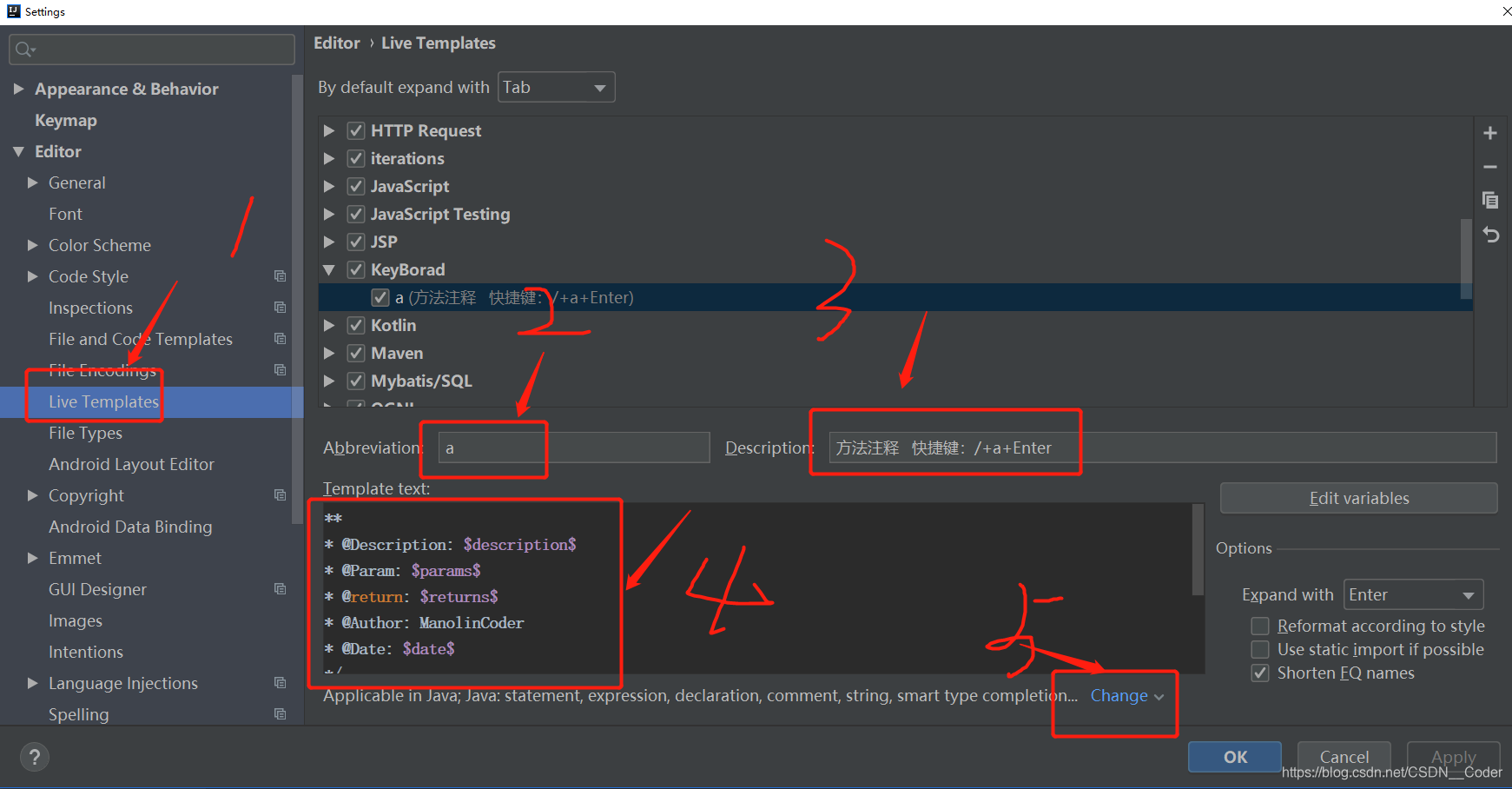Click the Settings window app icon
1512x789 pixels.
[13, 11]
